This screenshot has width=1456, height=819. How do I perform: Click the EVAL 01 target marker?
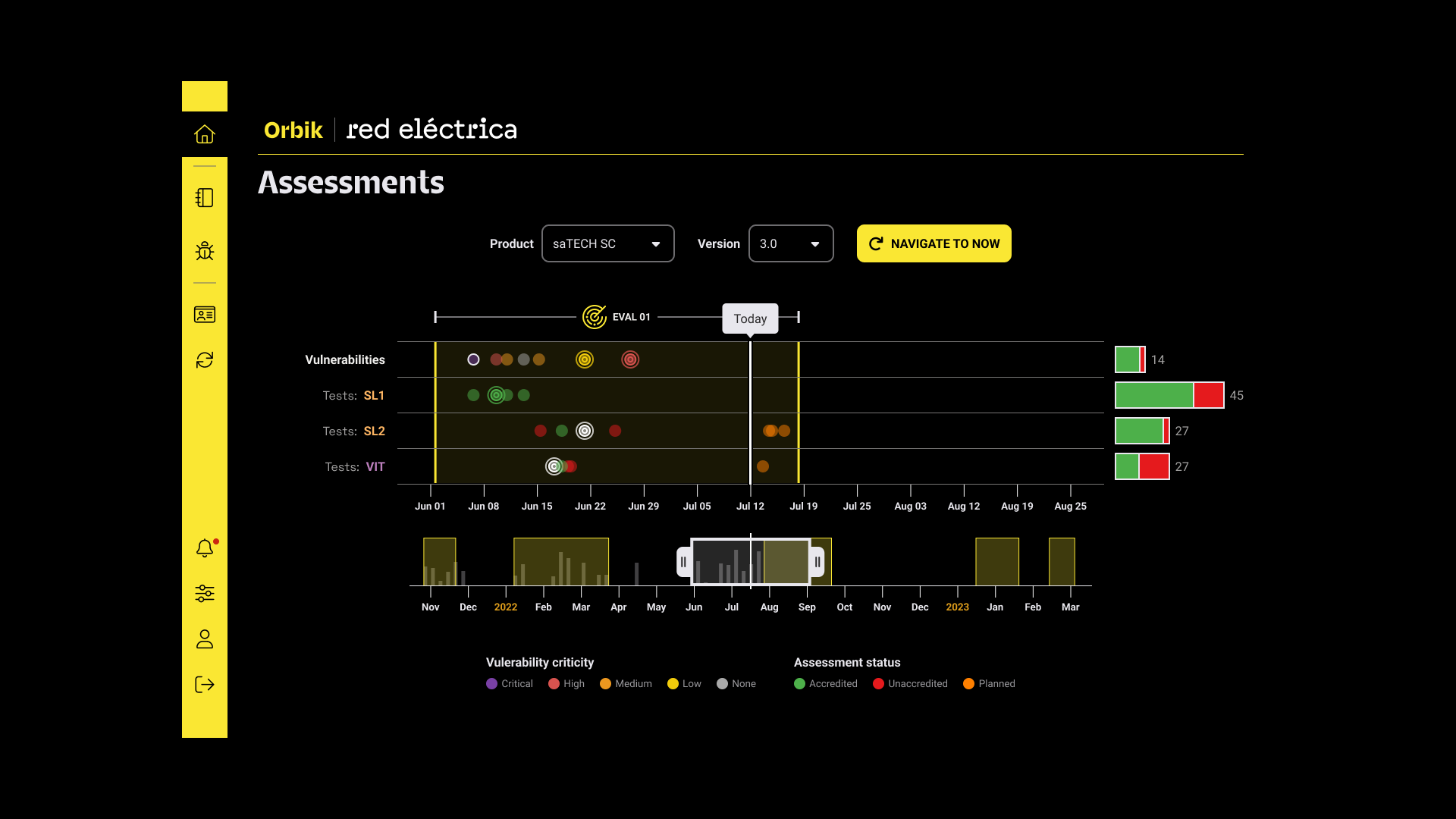pyautogui.click(x=595, y=317)
